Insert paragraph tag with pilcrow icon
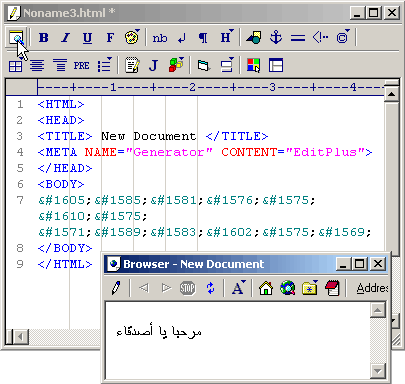This screenshot has width=405, height=384. coord(203,38)
